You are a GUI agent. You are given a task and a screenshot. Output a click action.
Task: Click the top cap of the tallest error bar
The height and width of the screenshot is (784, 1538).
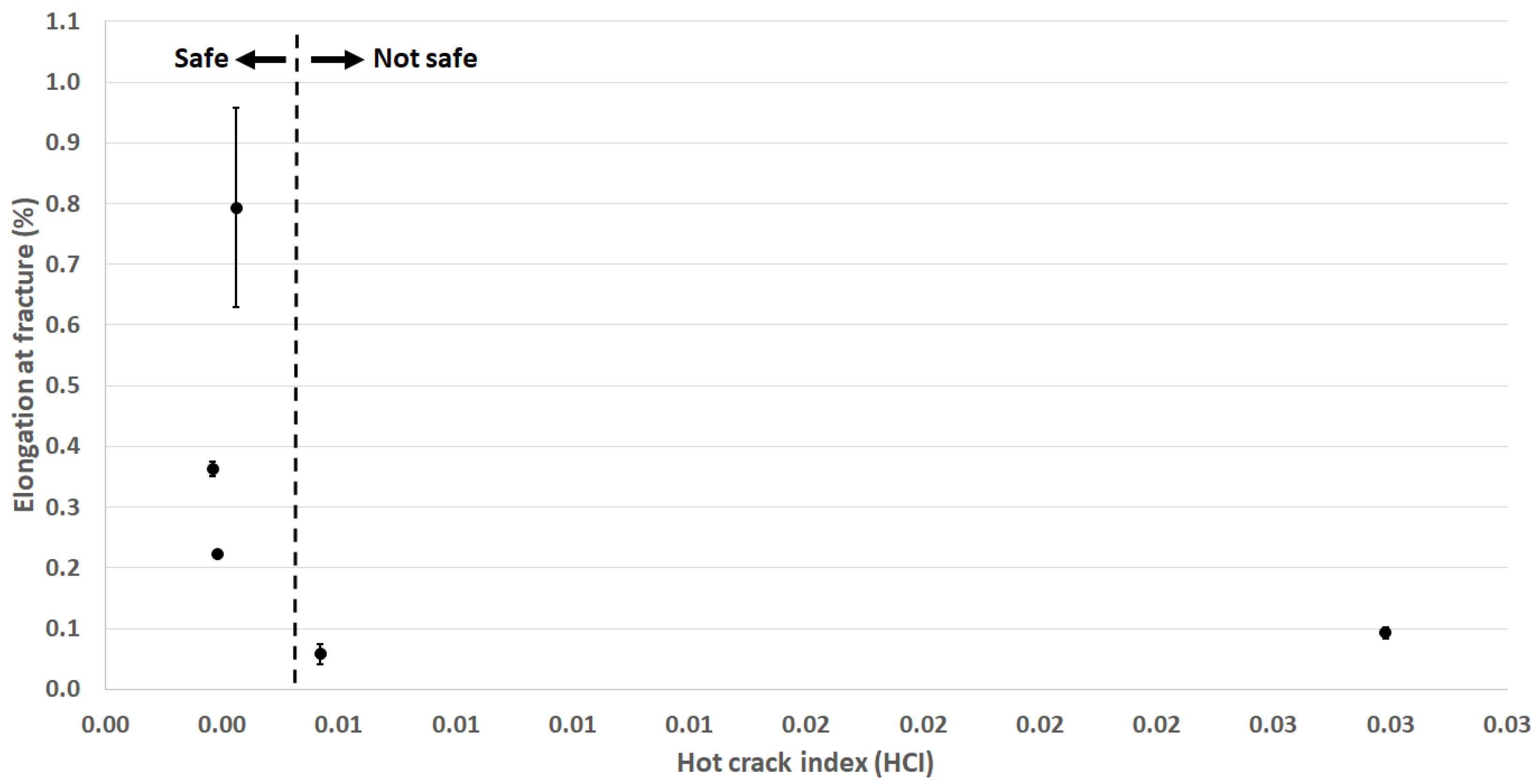click(x=236, y=108)
